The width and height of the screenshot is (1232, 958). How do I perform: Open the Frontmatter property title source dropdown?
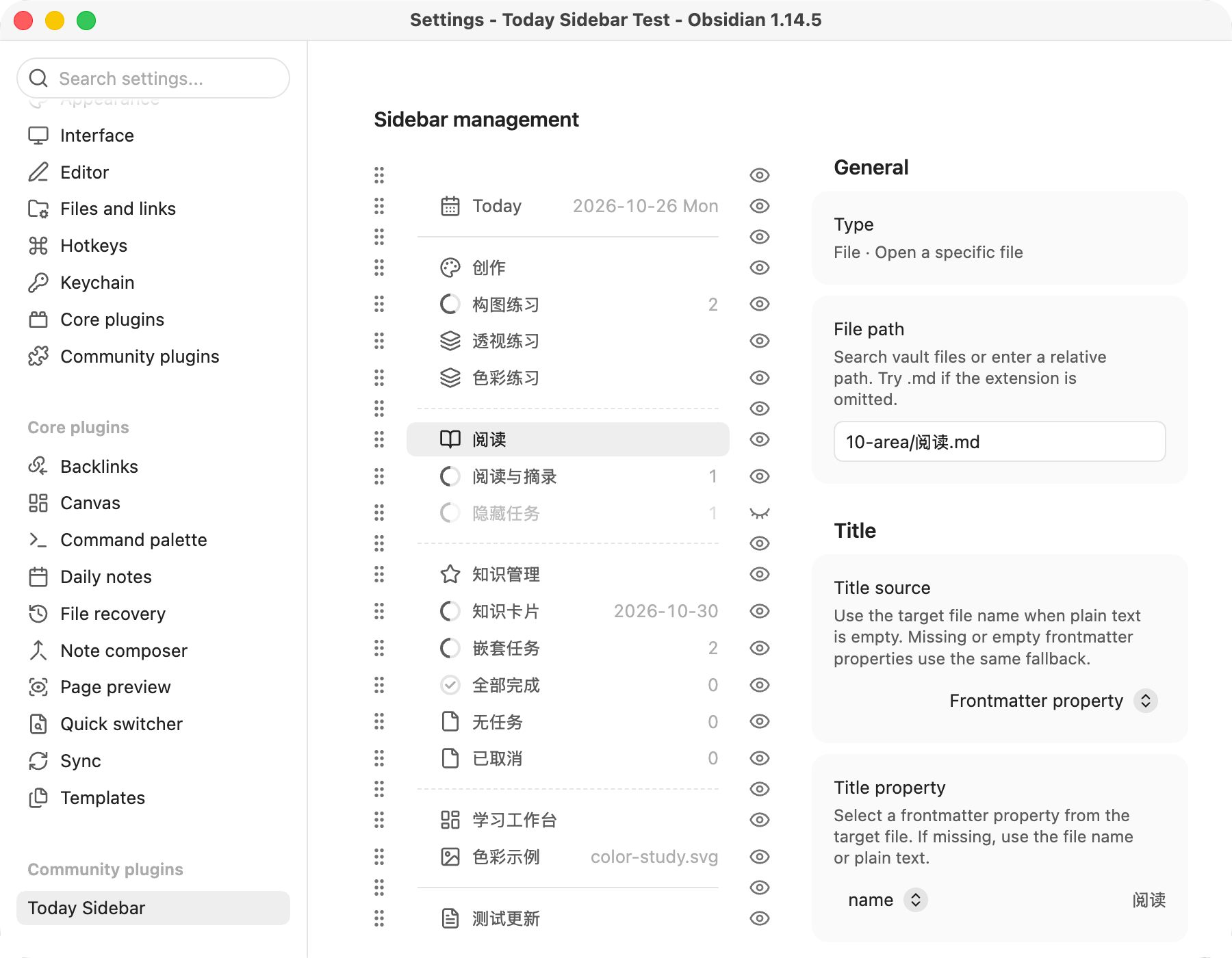[1053, 701]
